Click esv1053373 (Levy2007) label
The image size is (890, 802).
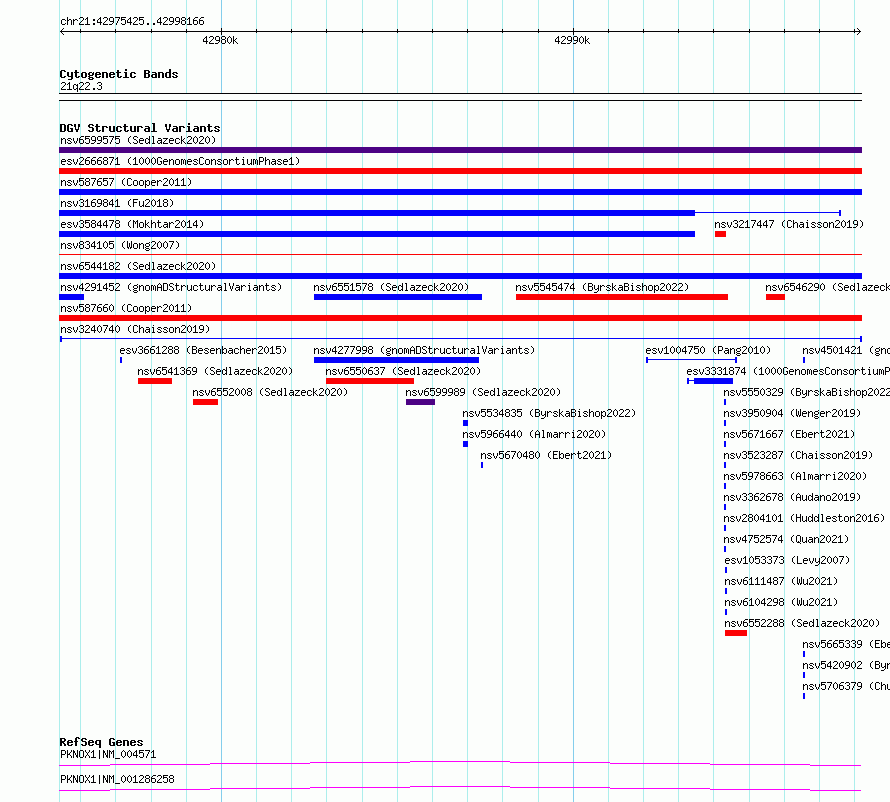click(x=787, y=560)
